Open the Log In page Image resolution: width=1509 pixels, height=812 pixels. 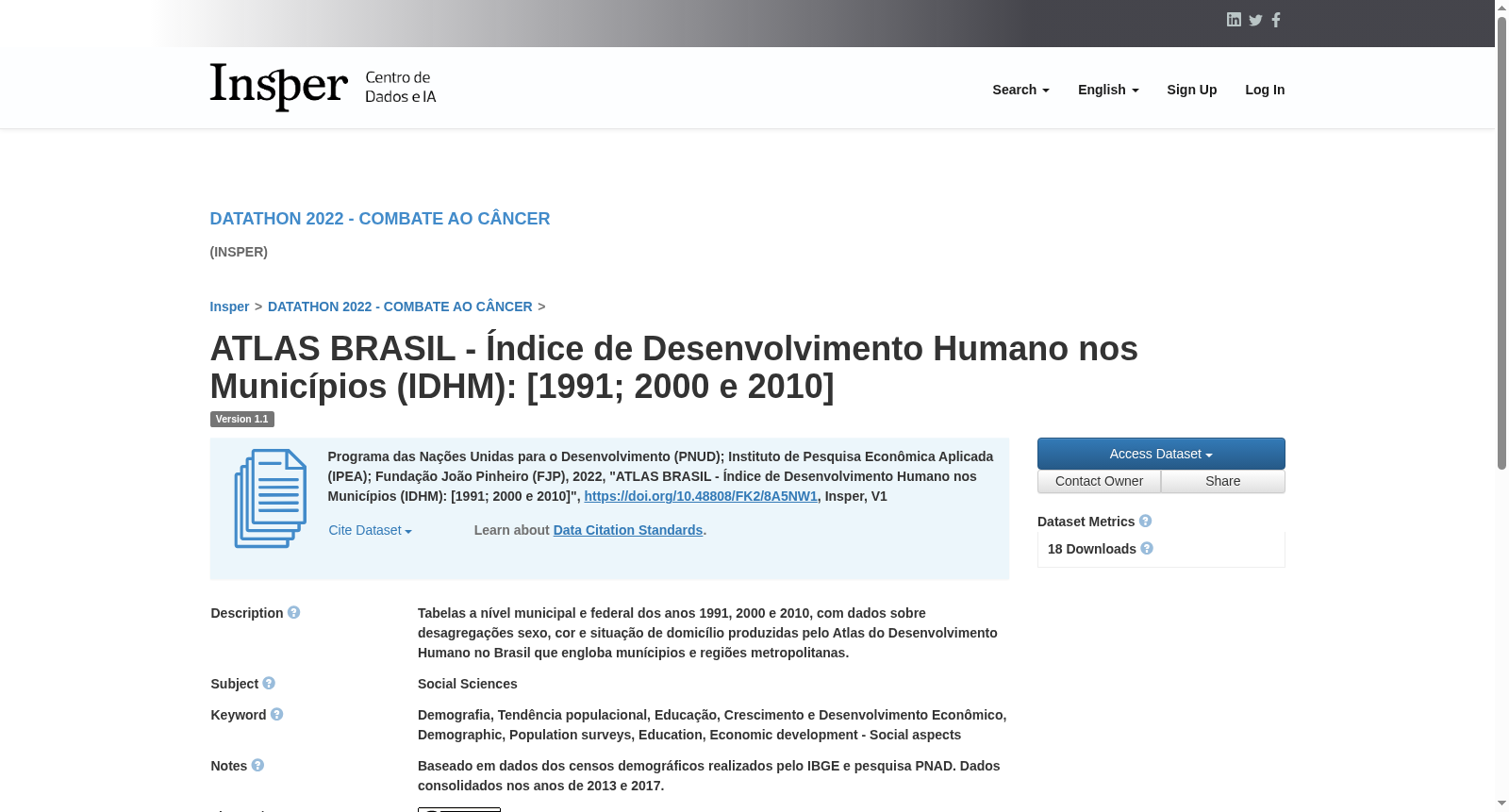click(1265, 90)
